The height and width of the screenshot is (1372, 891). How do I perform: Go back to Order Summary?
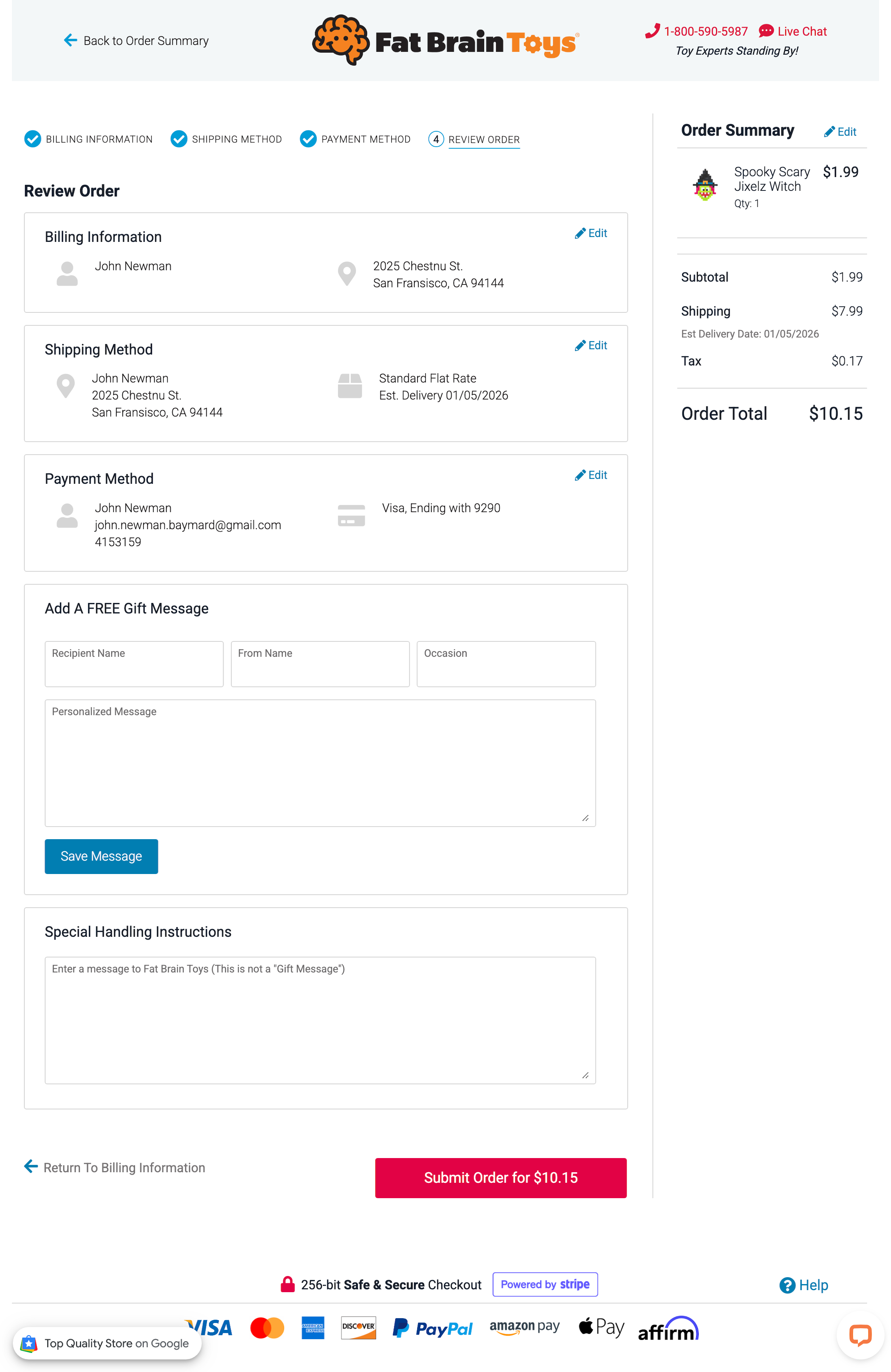point(136,41)
